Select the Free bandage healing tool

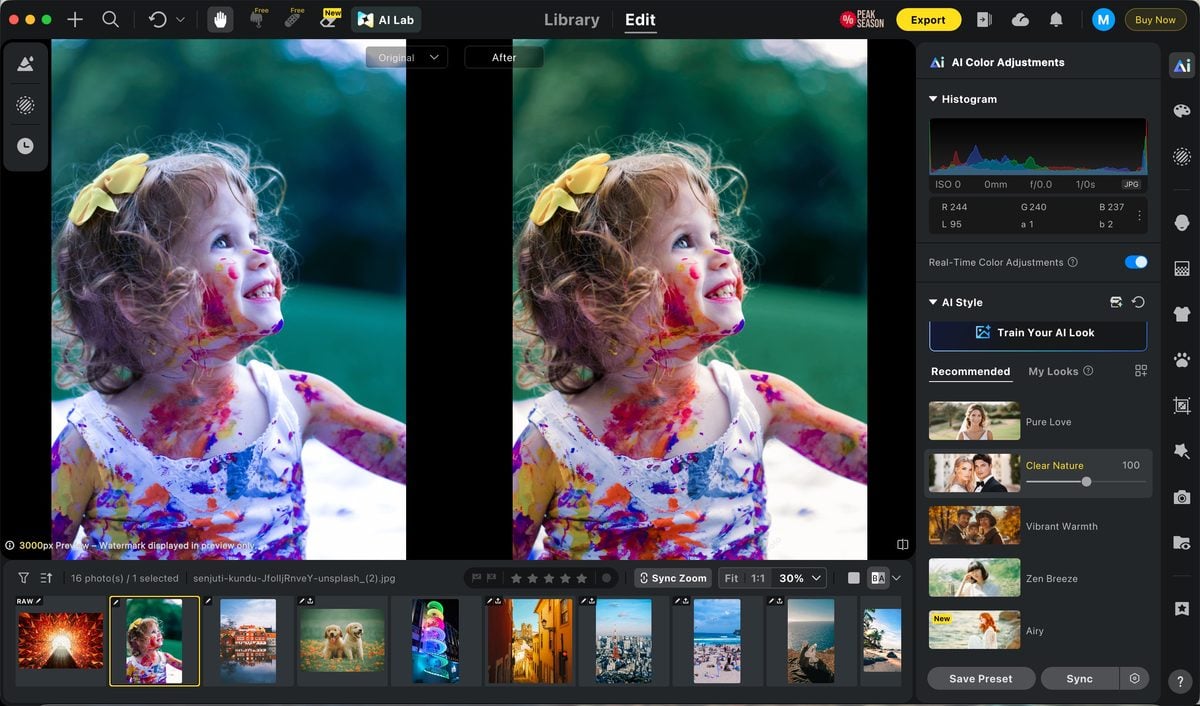point(292,19)
